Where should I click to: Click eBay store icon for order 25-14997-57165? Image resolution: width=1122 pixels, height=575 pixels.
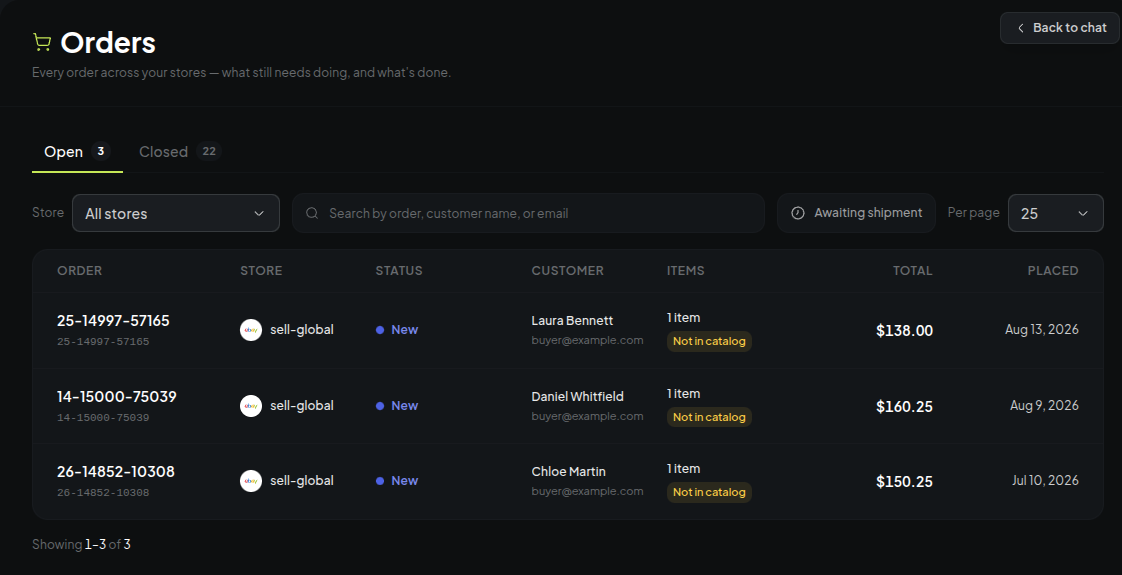coord(250,330)
